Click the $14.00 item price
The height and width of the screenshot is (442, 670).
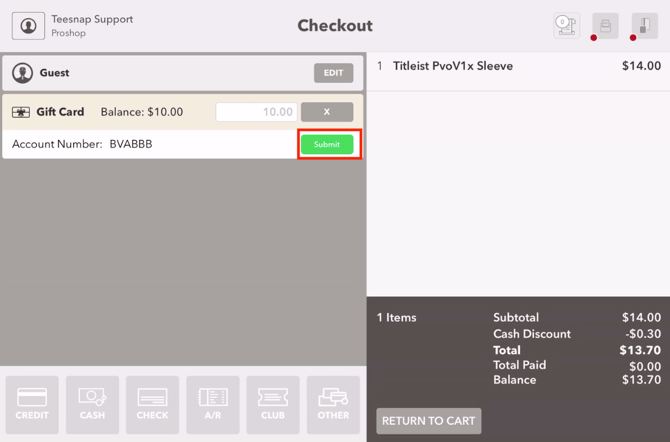point(641,66)
